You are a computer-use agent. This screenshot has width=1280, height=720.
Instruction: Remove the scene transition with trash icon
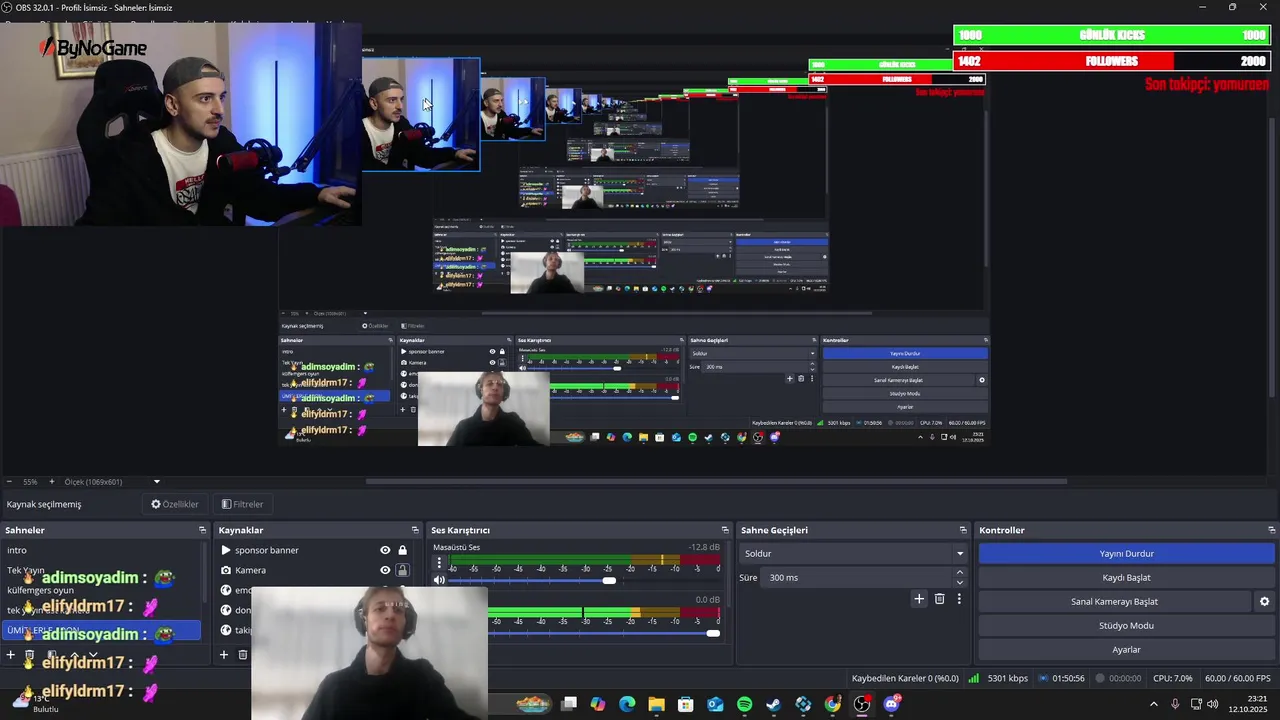pyautogui.click(x=939, y=599)
